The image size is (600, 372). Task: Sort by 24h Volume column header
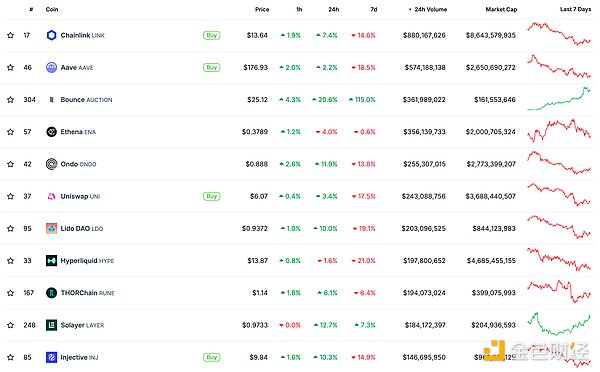(428, 9)
